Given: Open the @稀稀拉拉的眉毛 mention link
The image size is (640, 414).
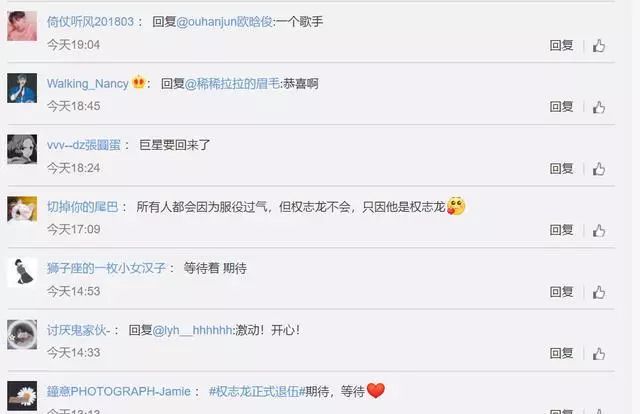Looking at the screenshot, I should [x=233, y=84].
